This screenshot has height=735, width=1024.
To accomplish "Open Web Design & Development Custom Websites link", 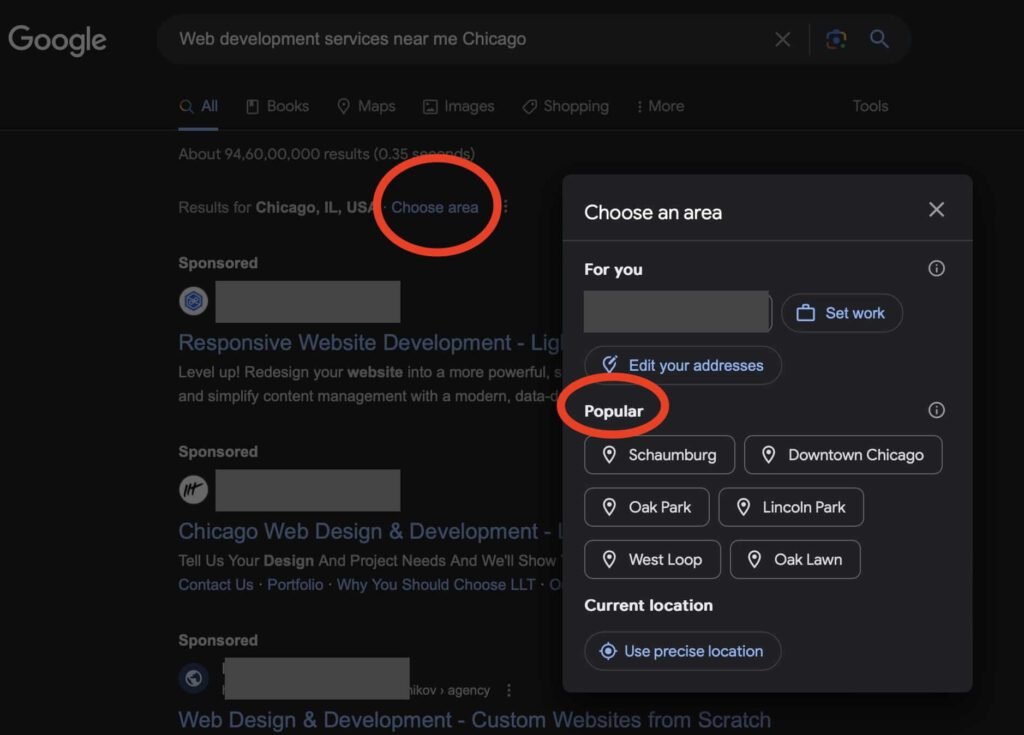I will pos(475,720).
